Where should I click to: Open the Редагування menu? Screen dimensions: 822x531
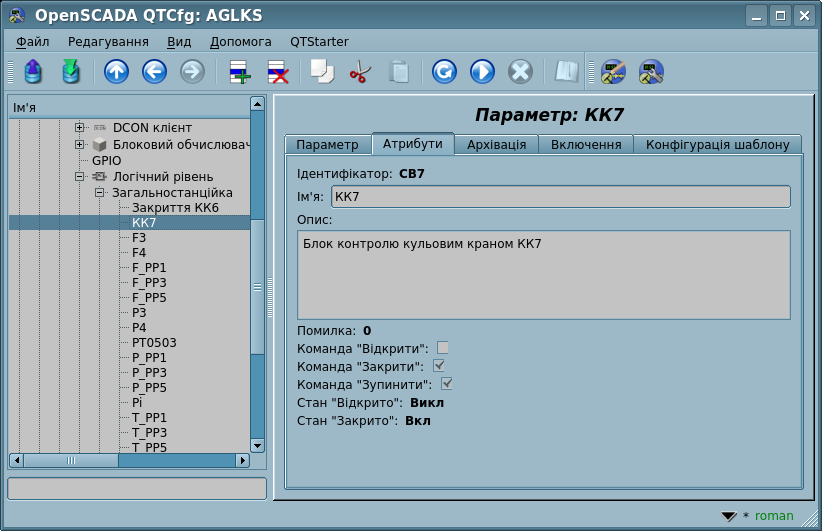click(x=108, y=42)
